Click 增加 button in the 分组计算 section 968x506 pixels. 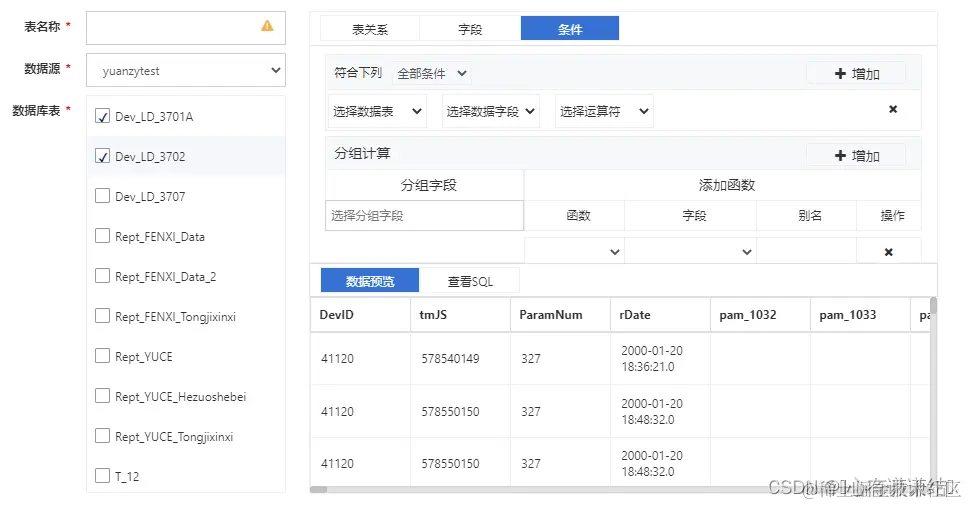click(x=856, y=156)
